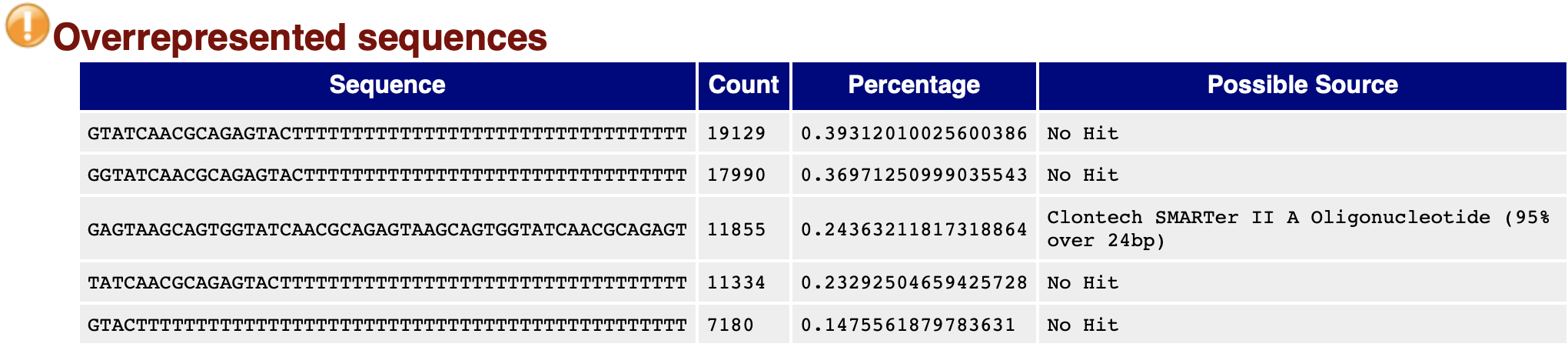Screen dimensions: 1568x357
Task: Select the sequence starting with GTACTTTT
Action: coord(387,325)
